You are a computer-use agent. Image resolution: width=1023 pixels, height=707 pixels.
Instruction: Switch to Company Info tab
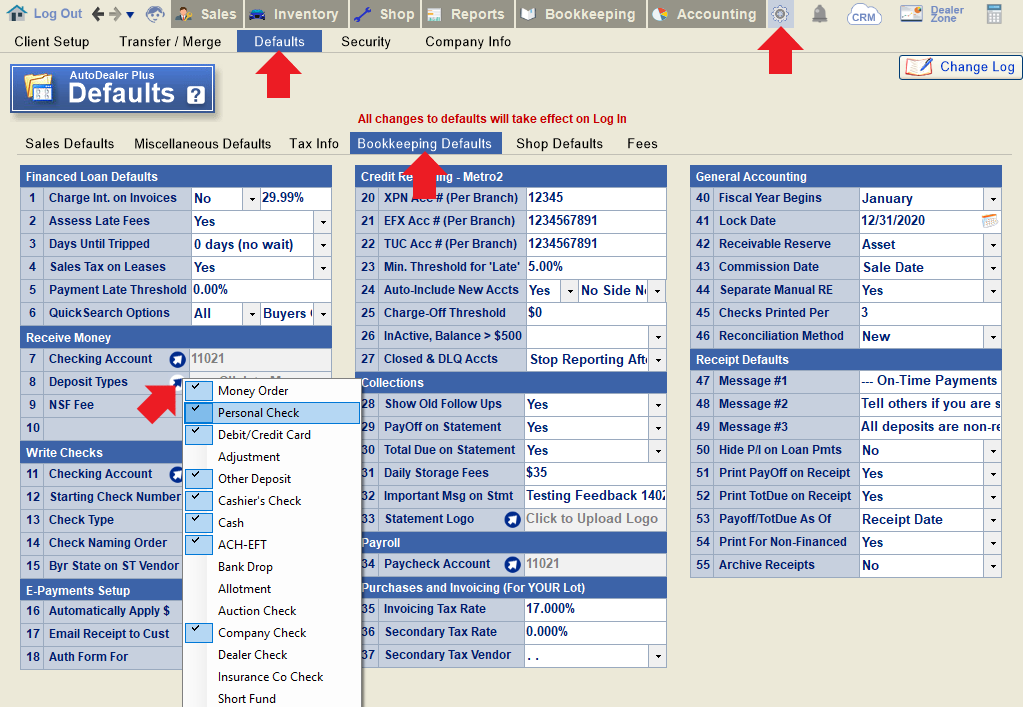point(468,42)
